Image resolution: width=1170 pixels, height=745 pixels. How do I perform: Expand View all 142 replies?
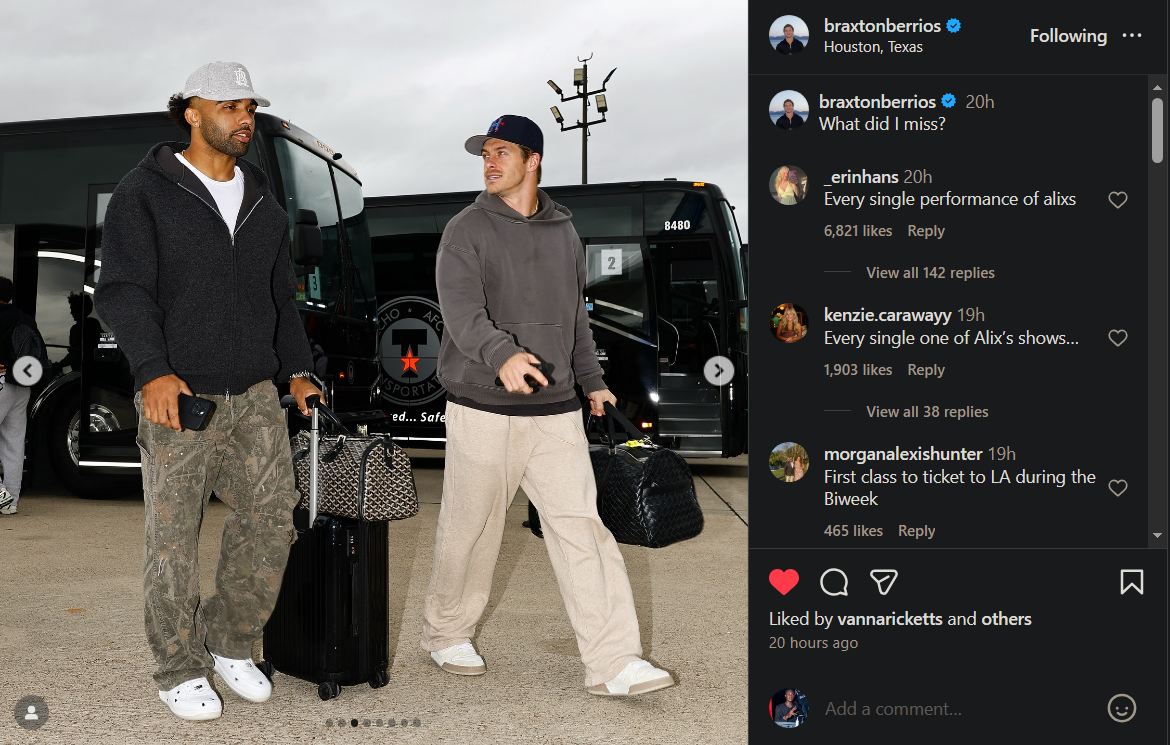click(x=930, y=272)
